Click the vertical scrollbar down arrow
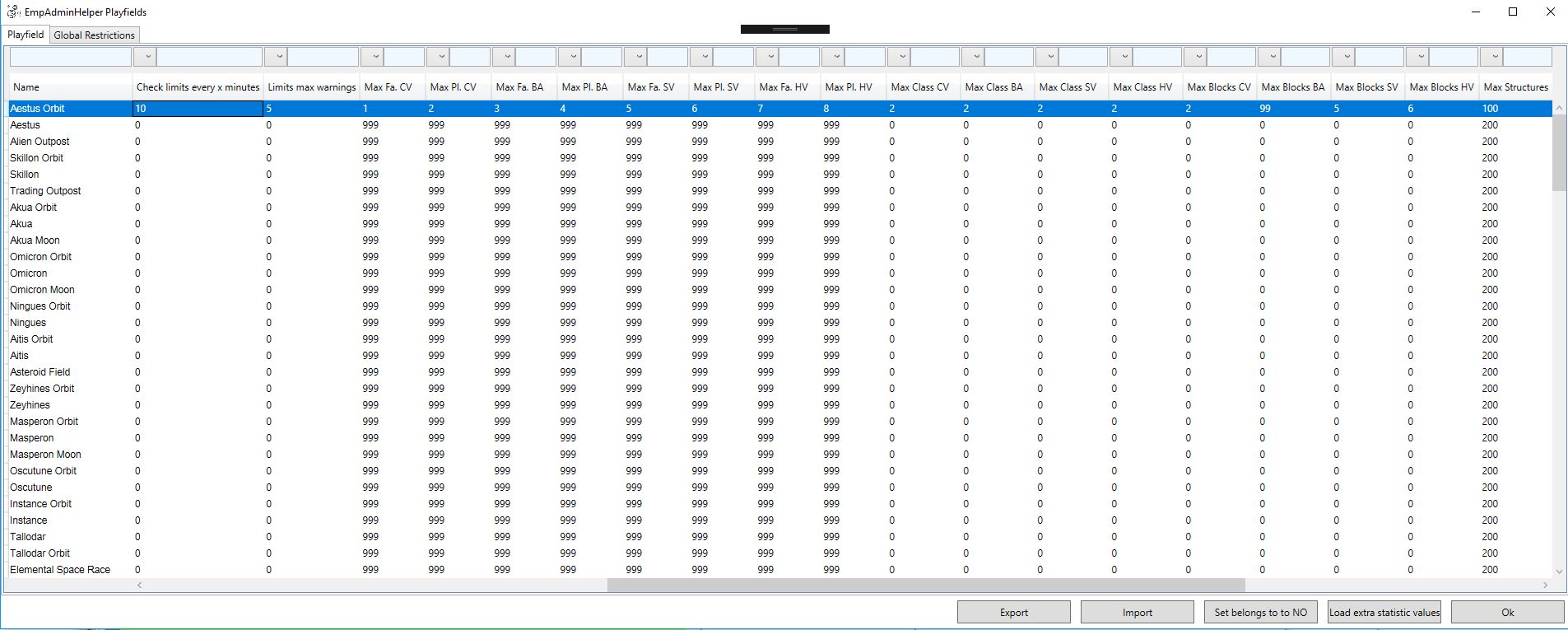Image resolution: width=1568 pixels, height=630 pixels. (1558, 571)
